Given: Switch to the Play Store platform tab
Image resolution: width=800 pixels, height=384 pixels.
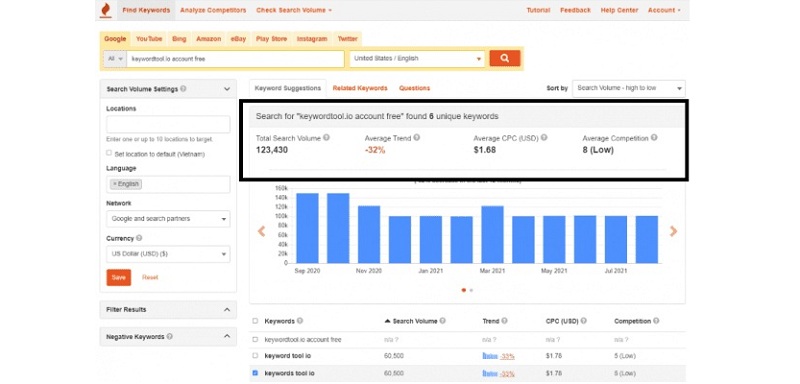Looking at the screenshot, I should pos(271,39).
